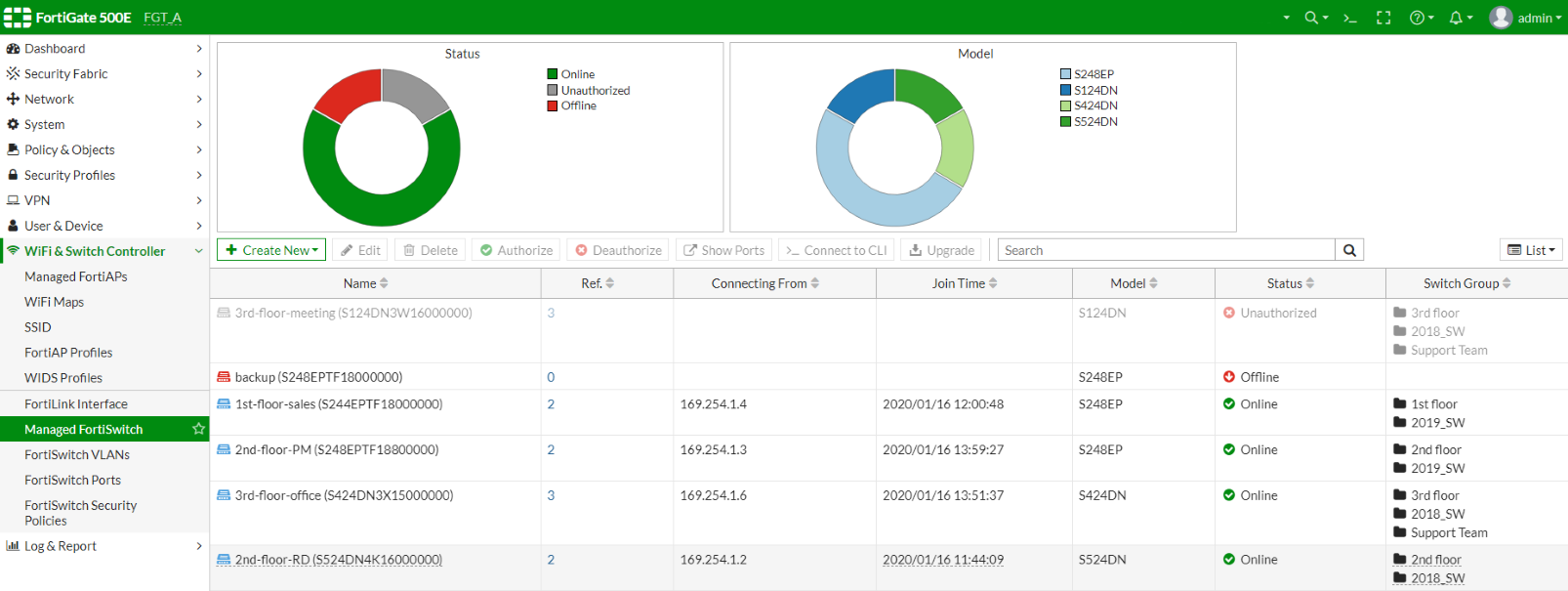
Task: Open the notifications bell icon
Action: 1461,18
